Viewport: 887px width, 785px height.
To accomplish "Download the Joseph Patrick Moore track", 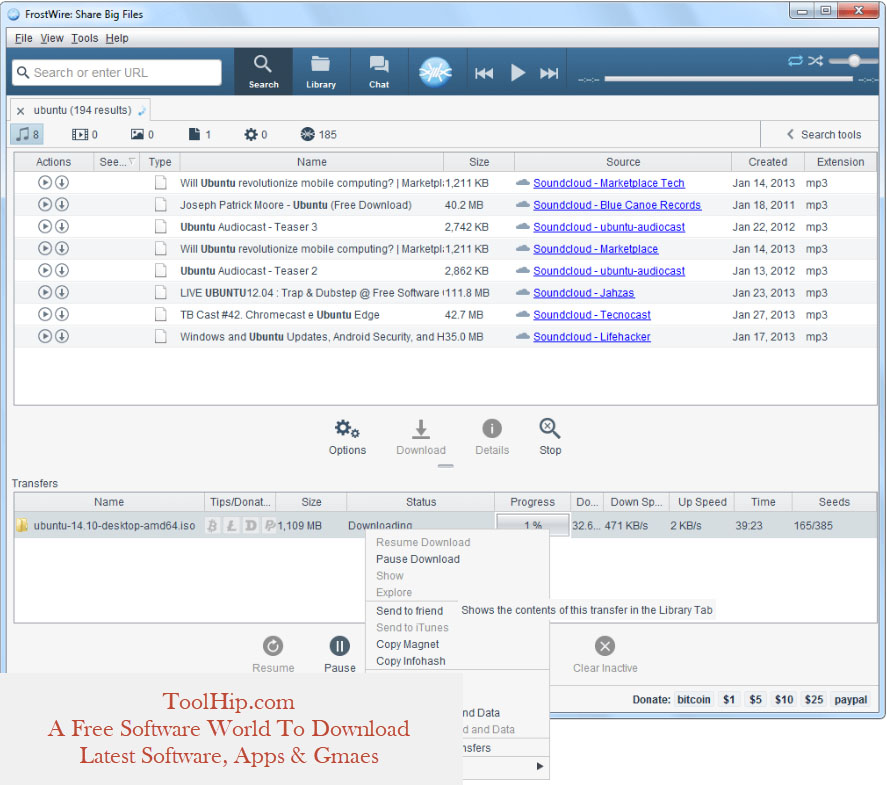I will pos(62,205).
